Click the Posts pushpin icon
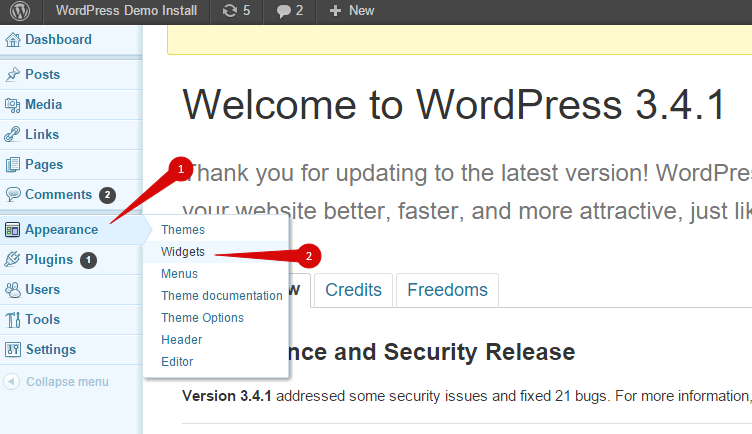 click(x=13, y=74)
